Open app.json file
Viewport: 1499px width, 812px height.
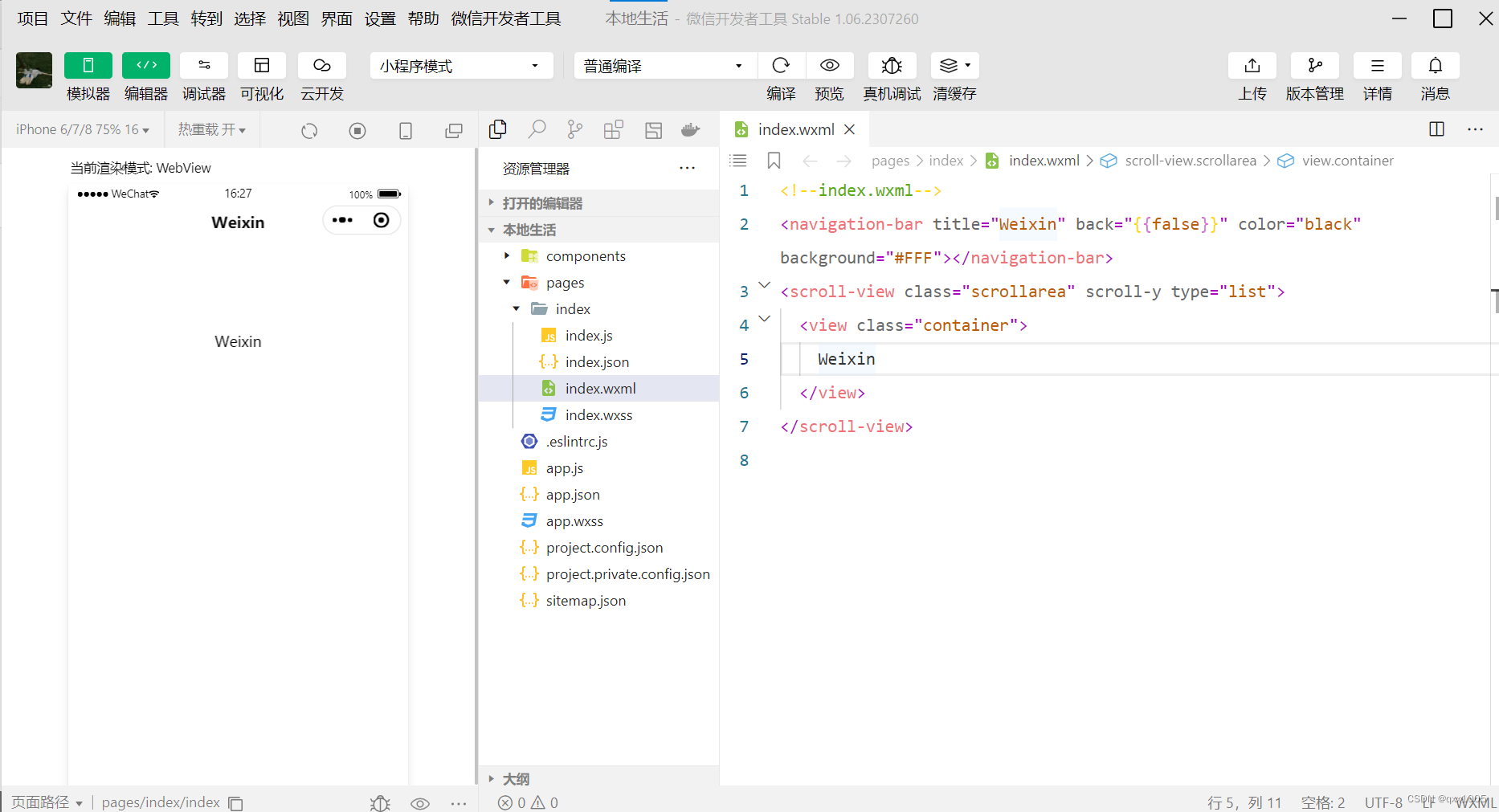click(598, 495)
